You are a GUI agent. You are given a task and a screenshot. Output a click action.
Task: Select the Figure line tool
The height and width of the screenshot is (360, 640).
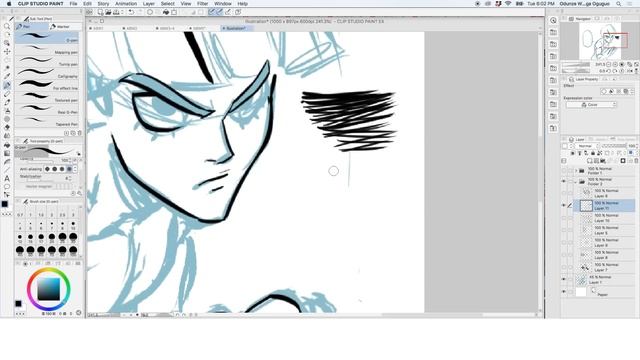click(x=7, y=170)
